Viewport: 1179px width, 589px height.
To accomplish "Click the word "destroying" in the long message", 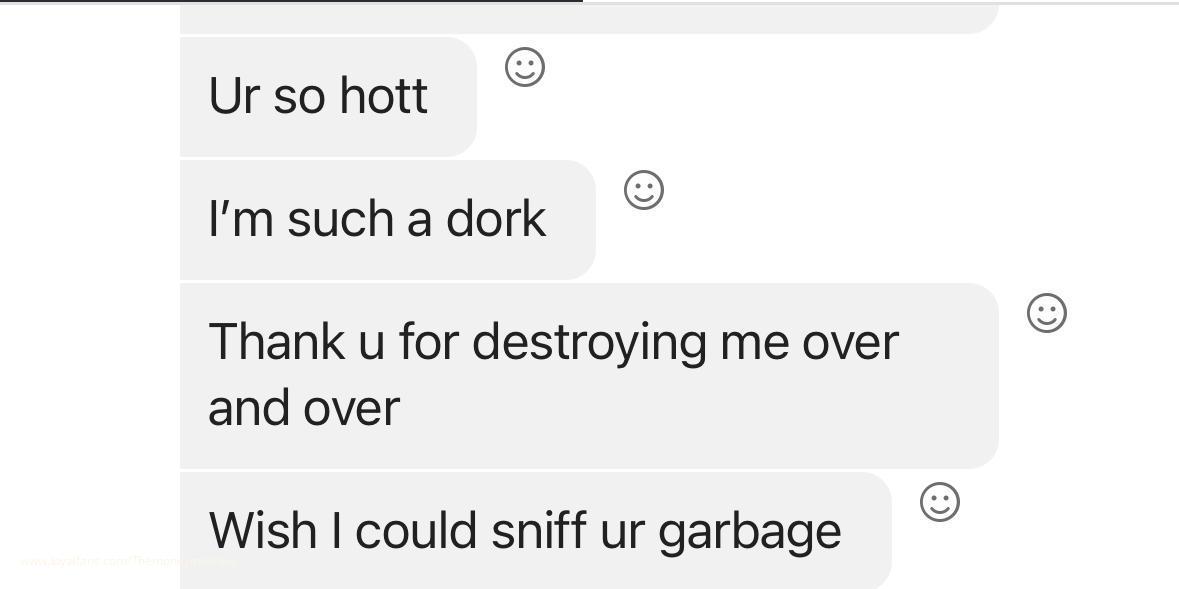I will (x=590, y=343).
